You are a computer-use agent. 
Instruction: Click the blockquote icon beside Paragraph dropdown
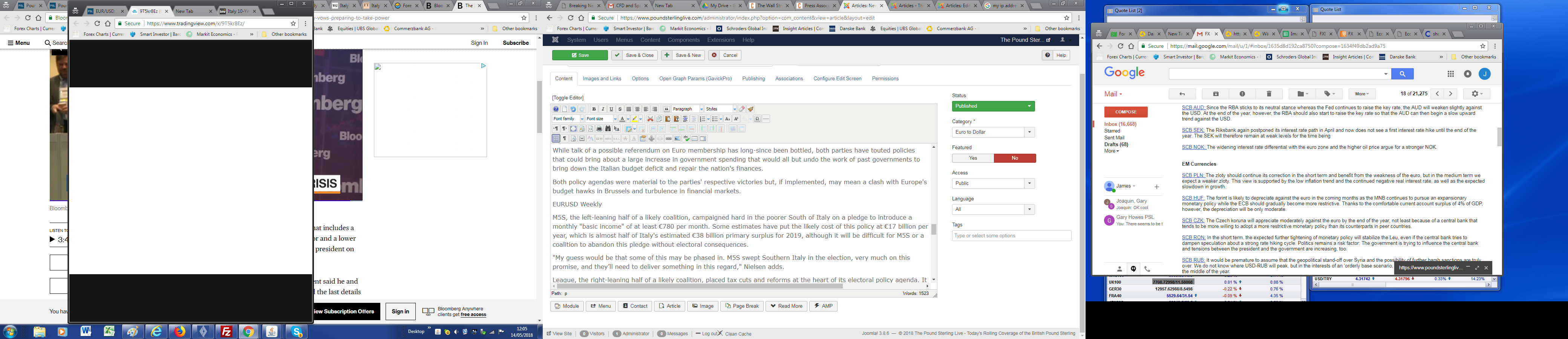[x=666, y=110]
